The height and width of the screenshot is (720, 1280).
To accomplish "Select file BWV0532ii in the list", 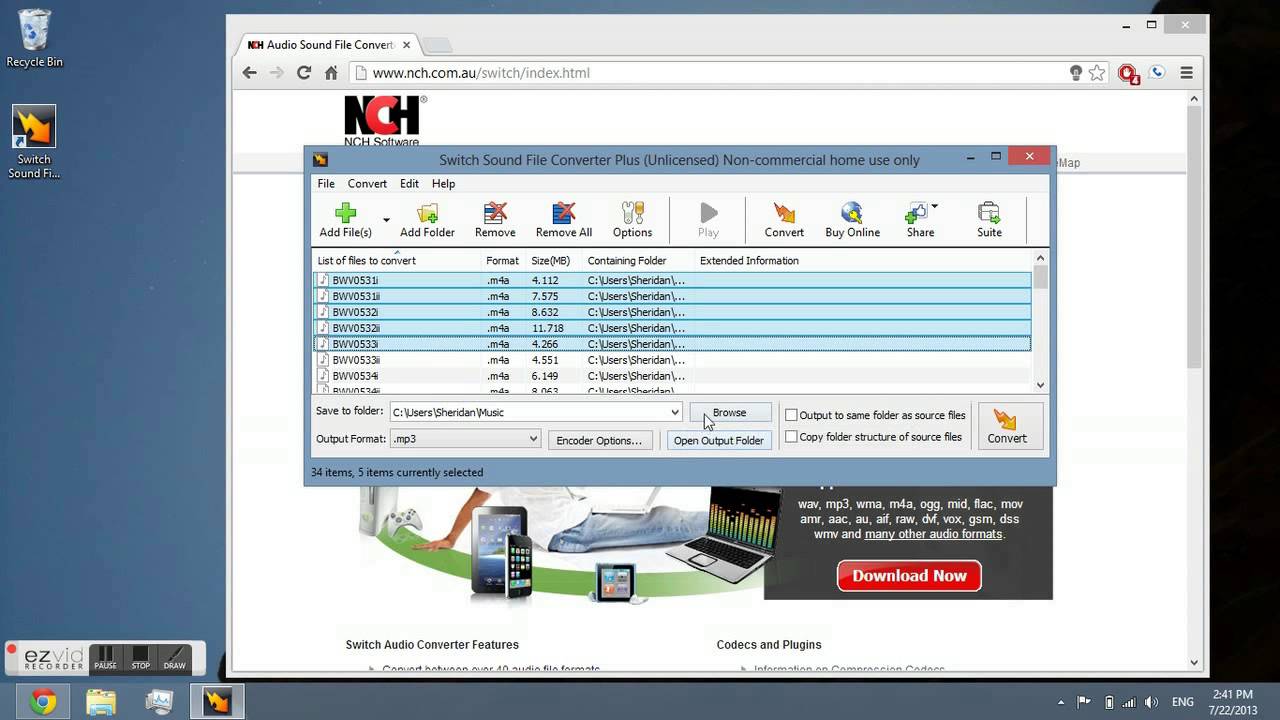I will coord(672,328).
